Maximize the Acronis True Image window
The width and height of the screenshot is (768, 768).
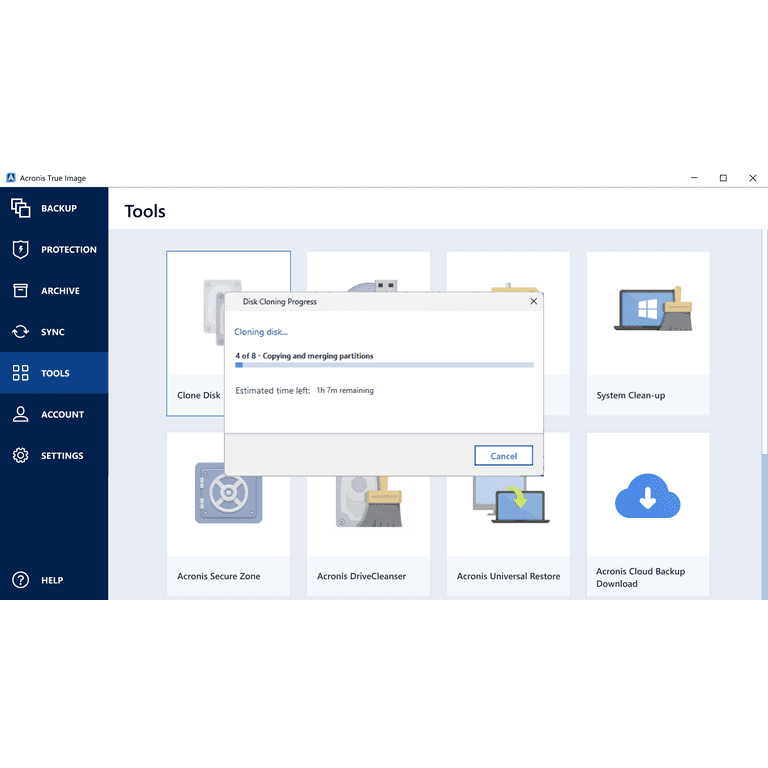pyautogui.click(x=723, y=178)
